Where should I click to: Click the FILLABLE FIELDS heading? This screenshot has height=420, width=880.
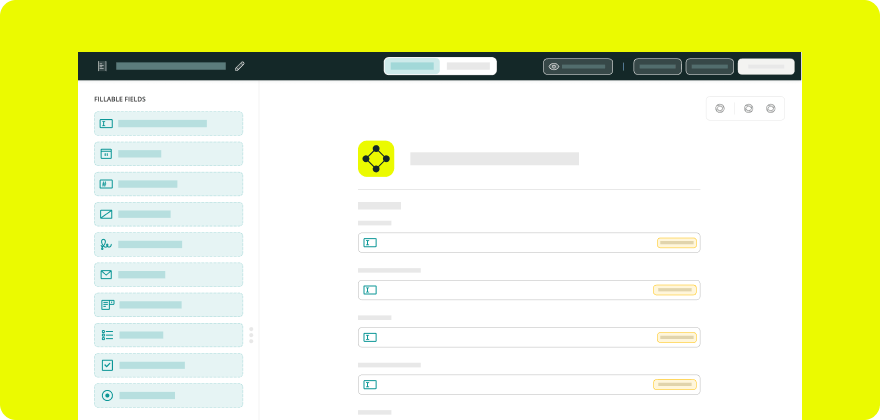coord(120,99)
